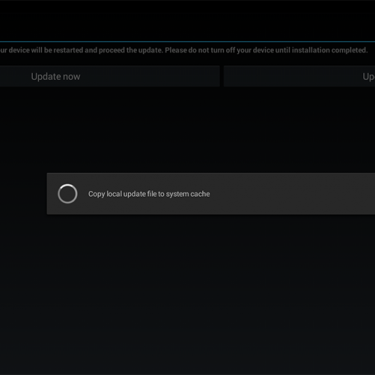Click the dimmed area left of progress dialog
The width and height of the screenshot is (375, 375).
pos(23,194)
